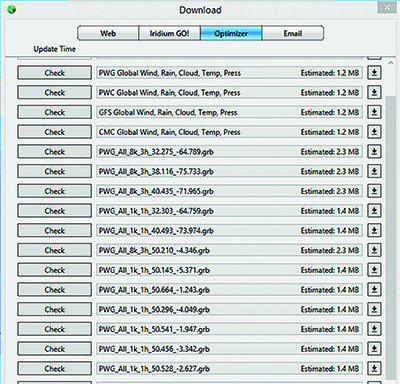This screenshot has width=400, height=384.
Task: Click the vertical scrollbar thumb
Action: coord(391,237)
